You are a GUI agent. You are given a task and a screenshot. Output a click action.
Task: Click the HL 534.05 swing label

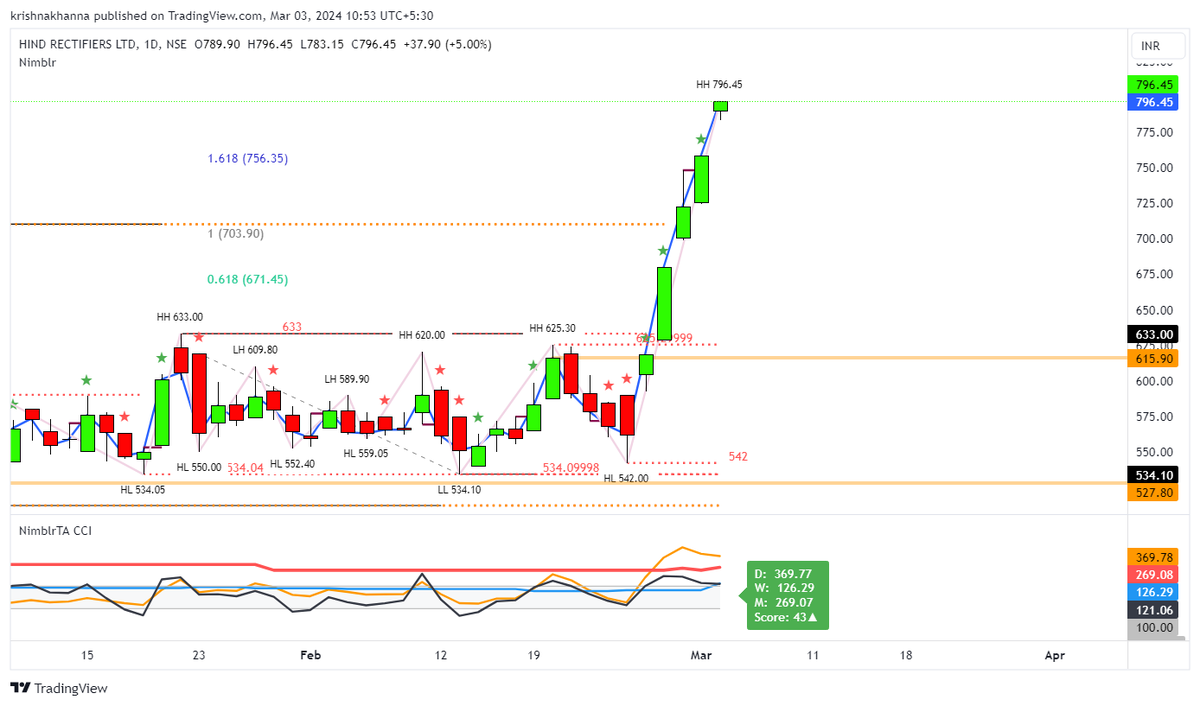tap(142, 490)
